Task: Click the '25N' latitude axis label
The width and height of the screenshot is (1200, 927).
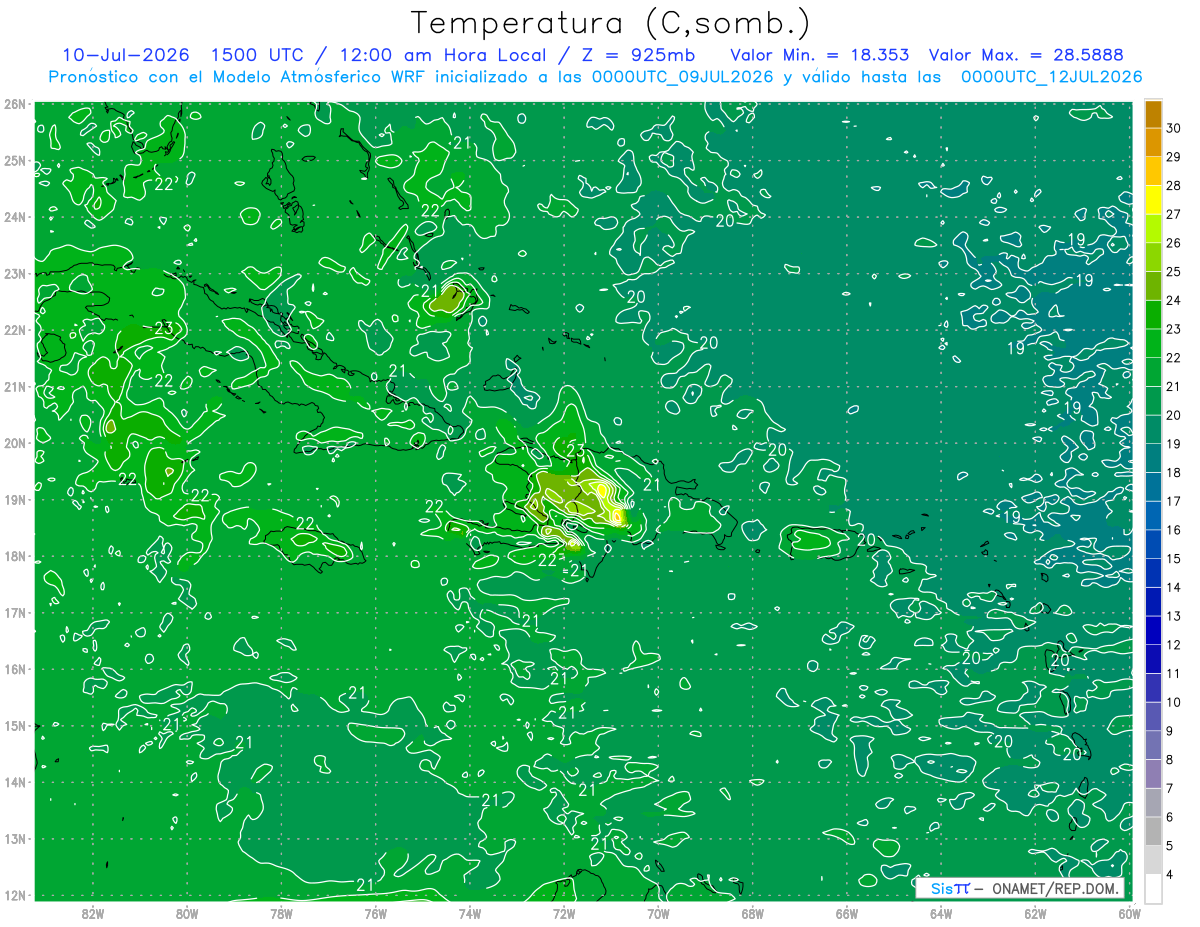Action: [15, 160]
